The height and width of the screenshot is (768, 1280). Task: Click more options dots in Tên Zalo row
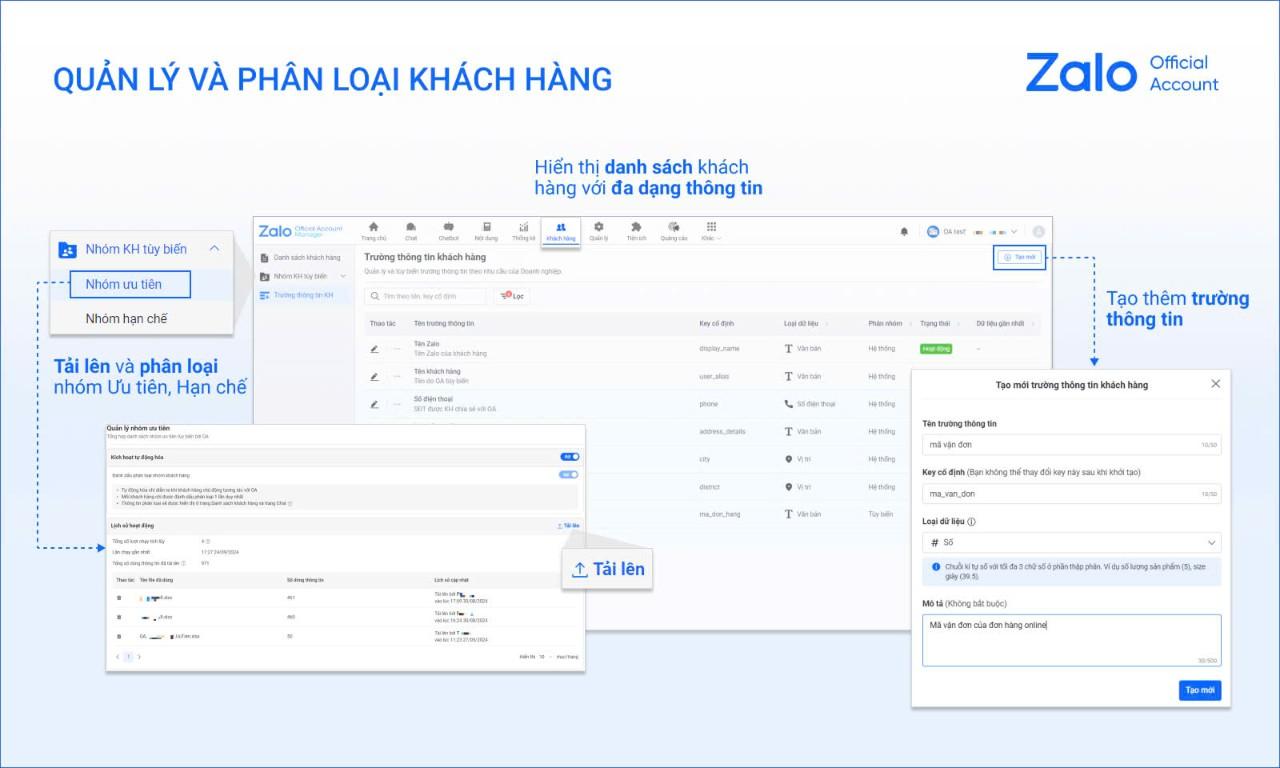pyautogui.click(x=396, y=349)
